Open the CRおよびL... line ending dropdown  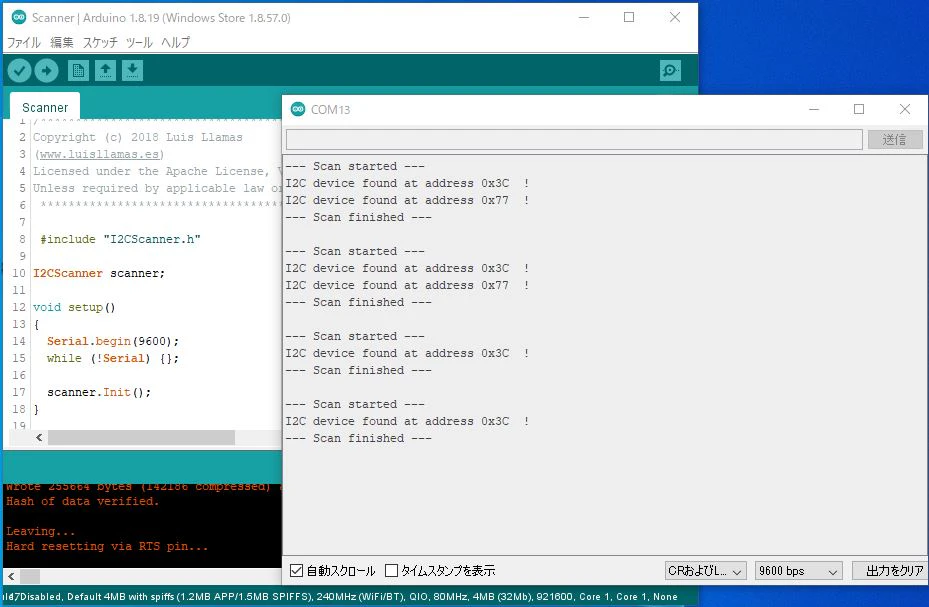pyautogui.click(x=705, y=571)
